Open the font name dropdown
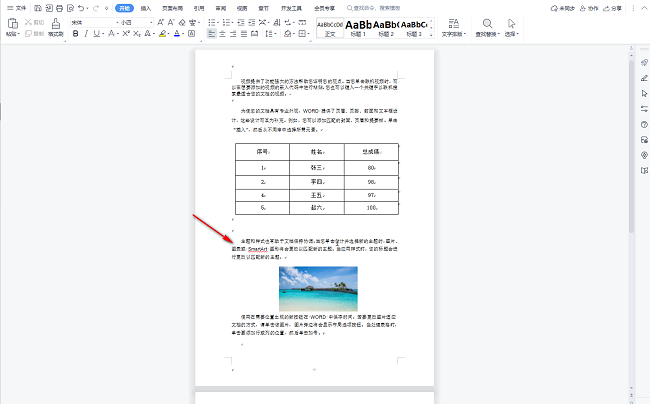The width and height of the screenshot is (650, 404). [112, 21]
